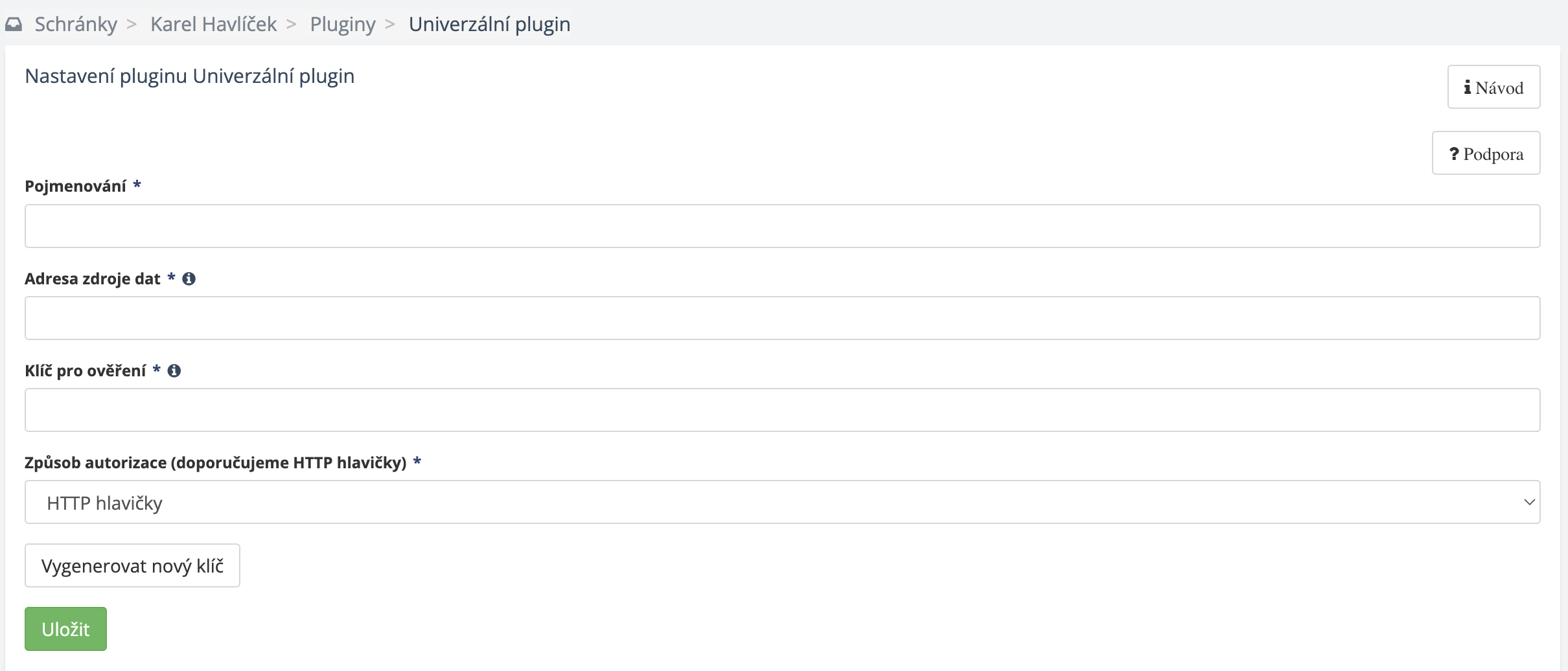This screenshot has width=1568, height=671.
Task: Open the Podpora support button
Action: [x=1486, y=154]
